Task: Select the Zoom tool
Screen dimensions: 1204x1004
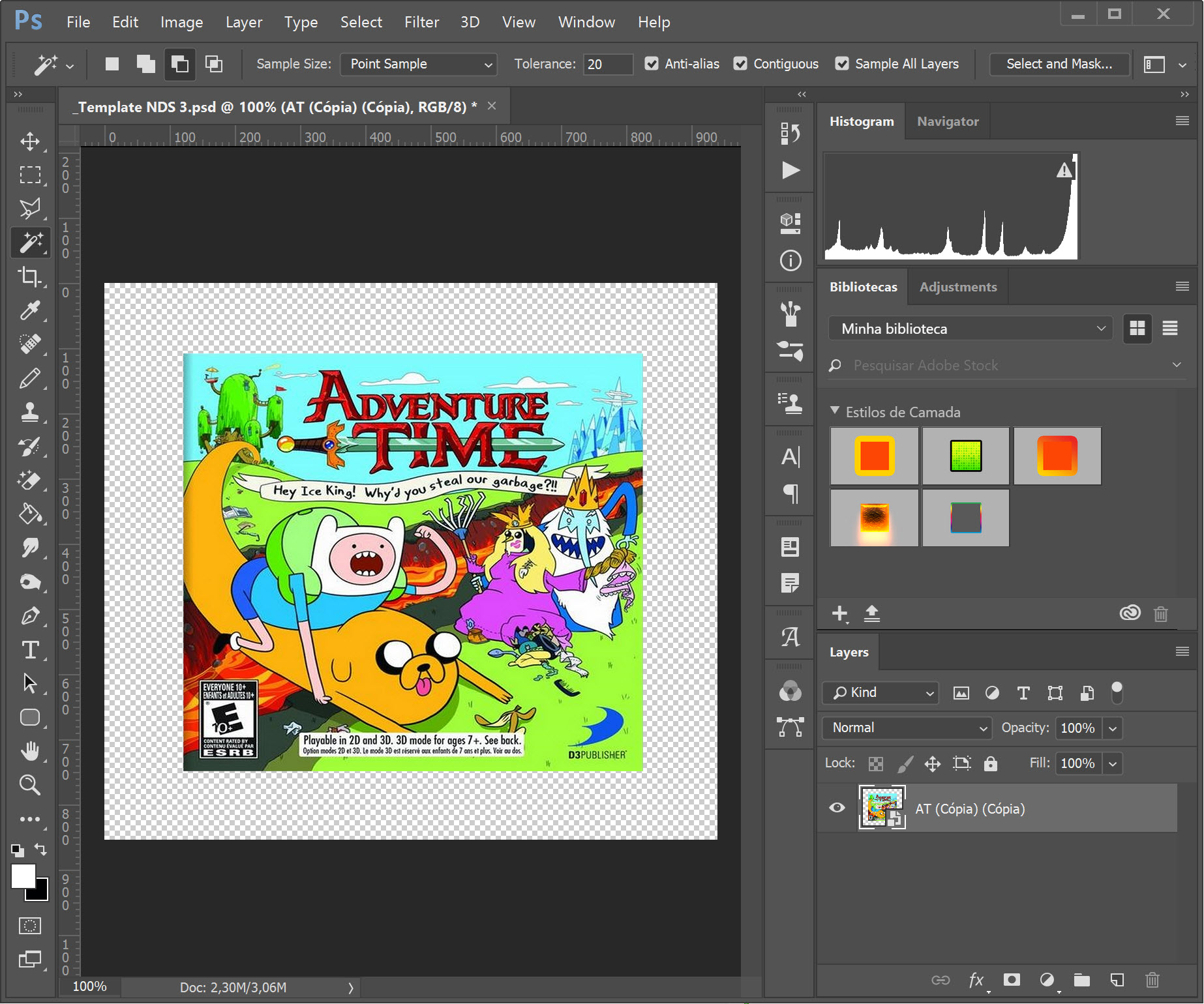Action: 30,785
